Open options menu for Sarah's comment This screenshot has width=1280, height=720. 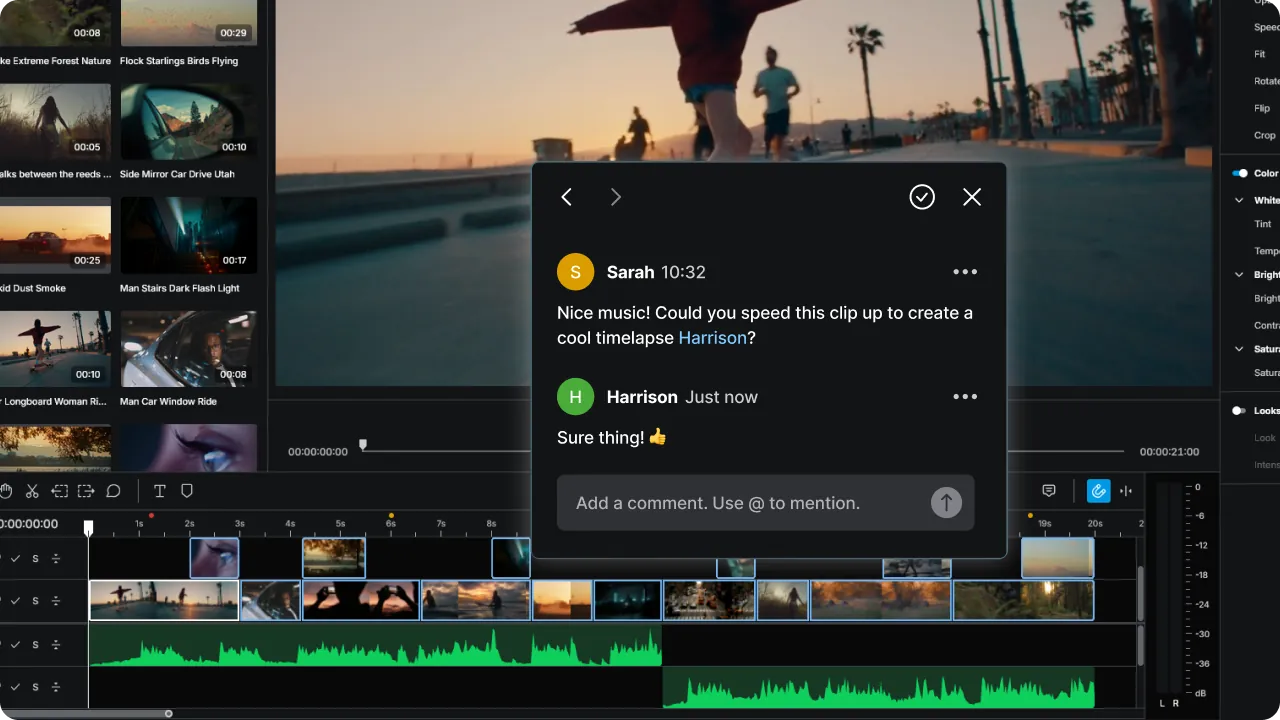click(965, 272)
